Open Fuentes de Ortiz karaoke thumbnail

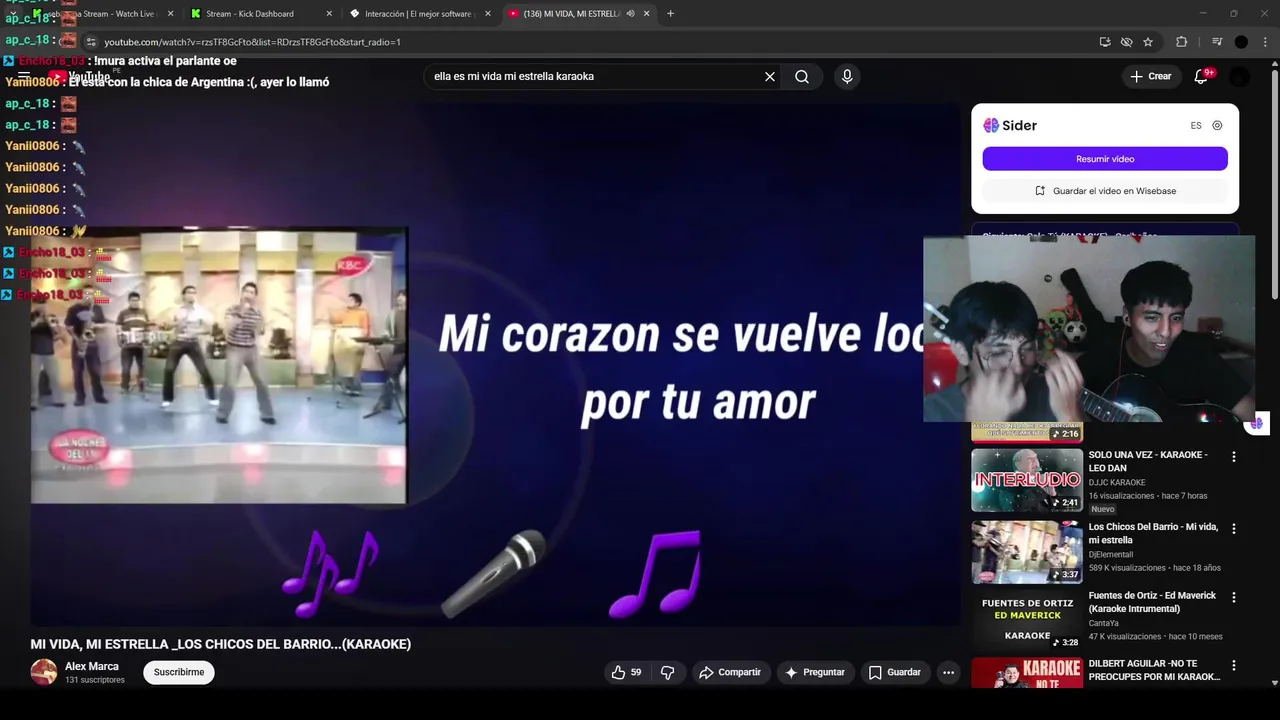coord(1027,620)
